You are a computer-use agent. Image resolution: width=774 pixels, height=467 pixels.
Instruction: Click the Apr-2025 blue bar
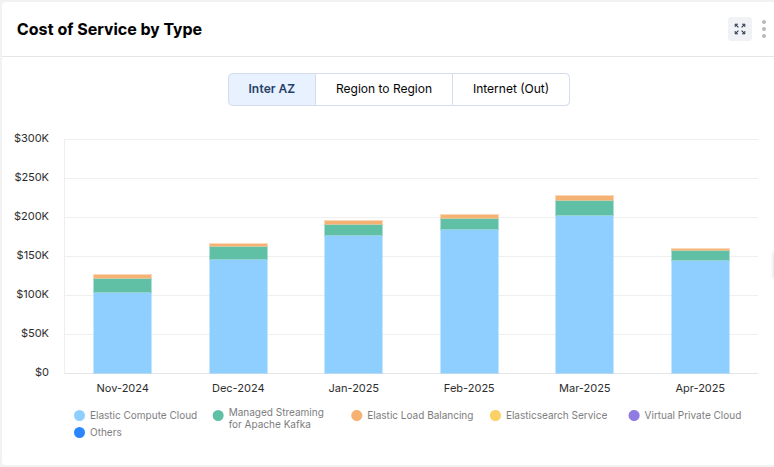[x=700, y=316]
